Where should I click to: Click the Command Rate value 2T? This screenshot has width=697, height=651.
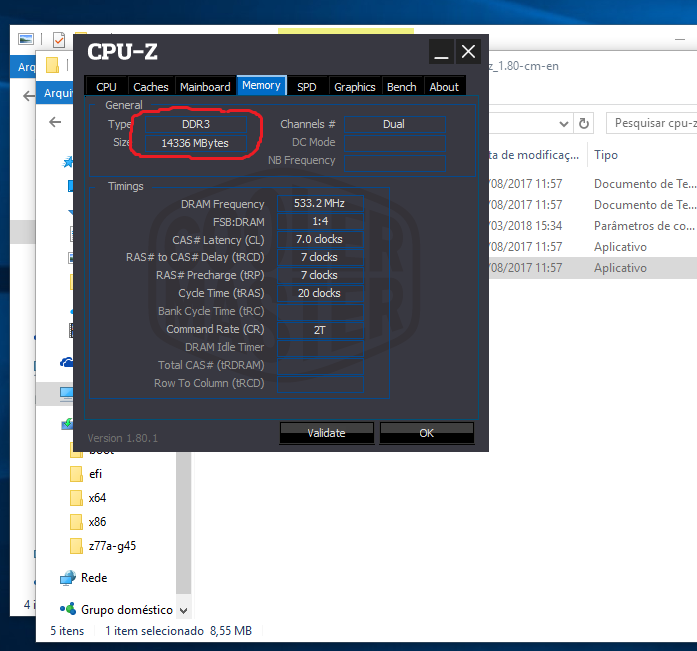tap(320, 330)
